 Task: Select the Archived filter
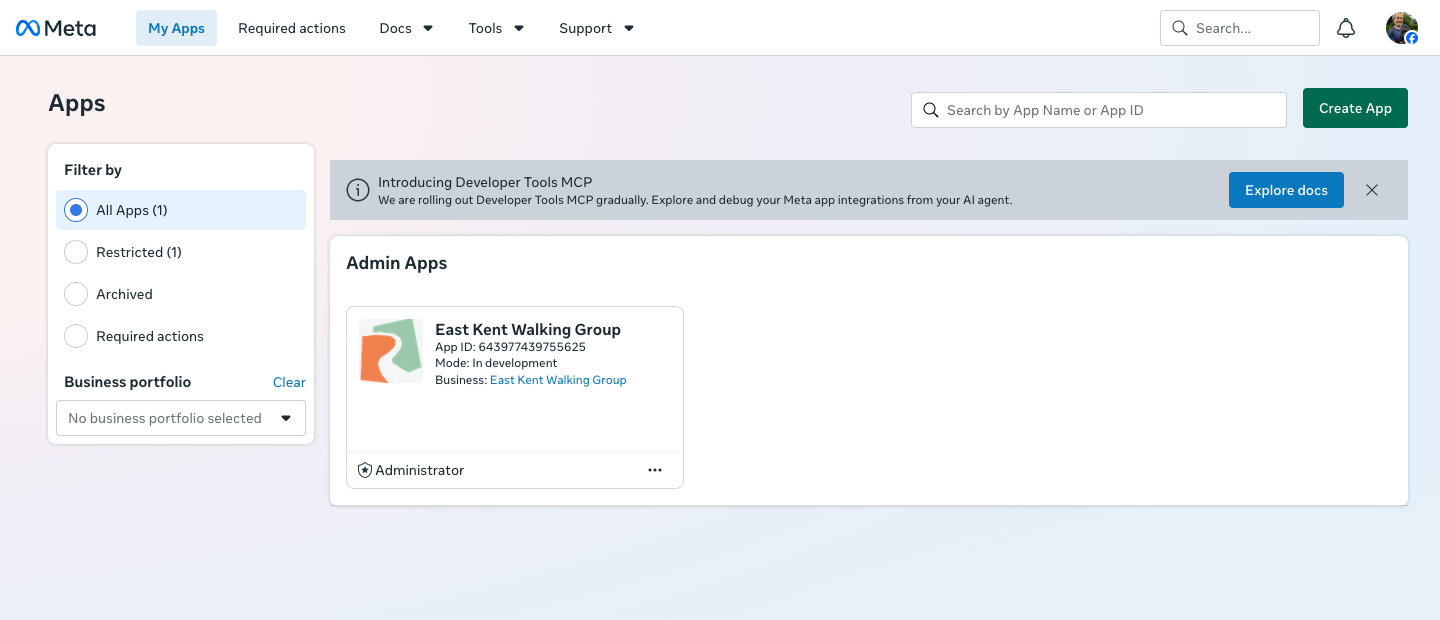pyautogui.click(x=181, y=294)
